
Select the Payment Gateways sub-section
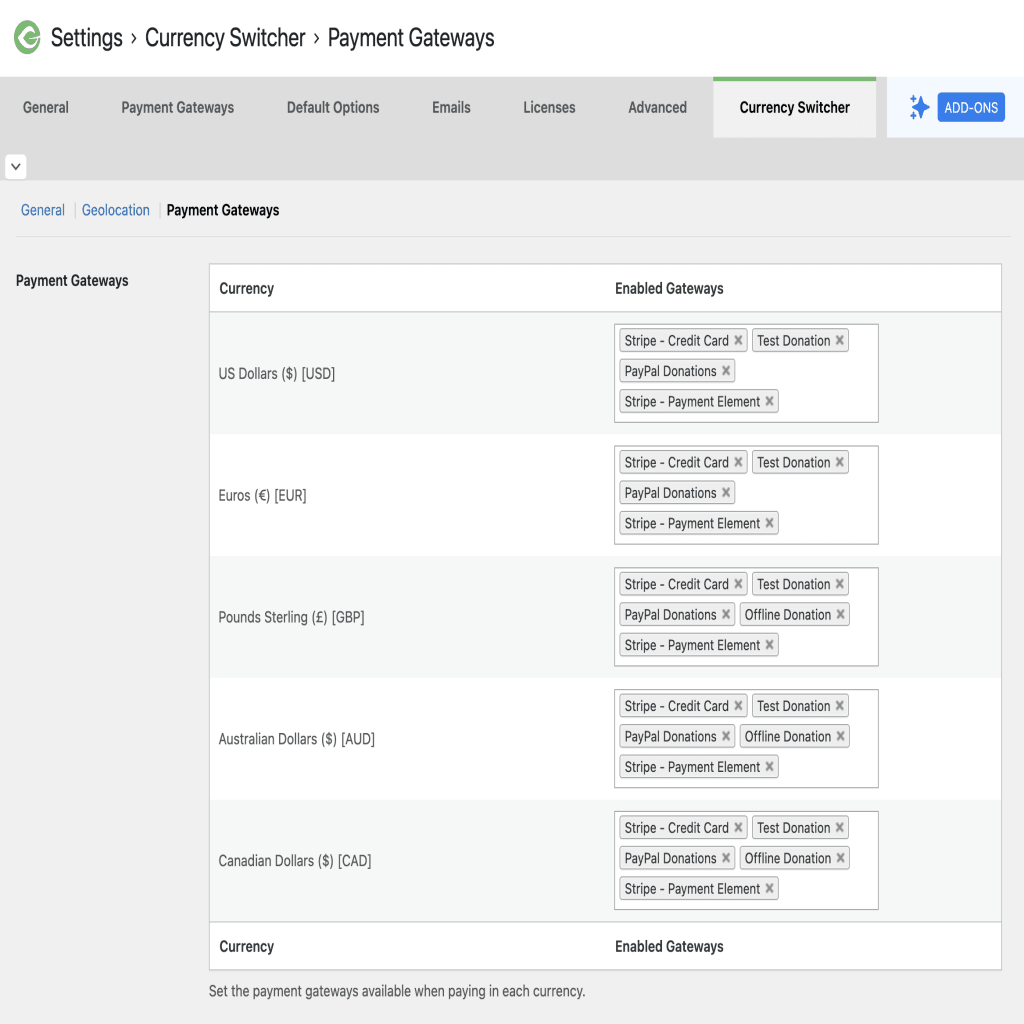coord(223,210)
